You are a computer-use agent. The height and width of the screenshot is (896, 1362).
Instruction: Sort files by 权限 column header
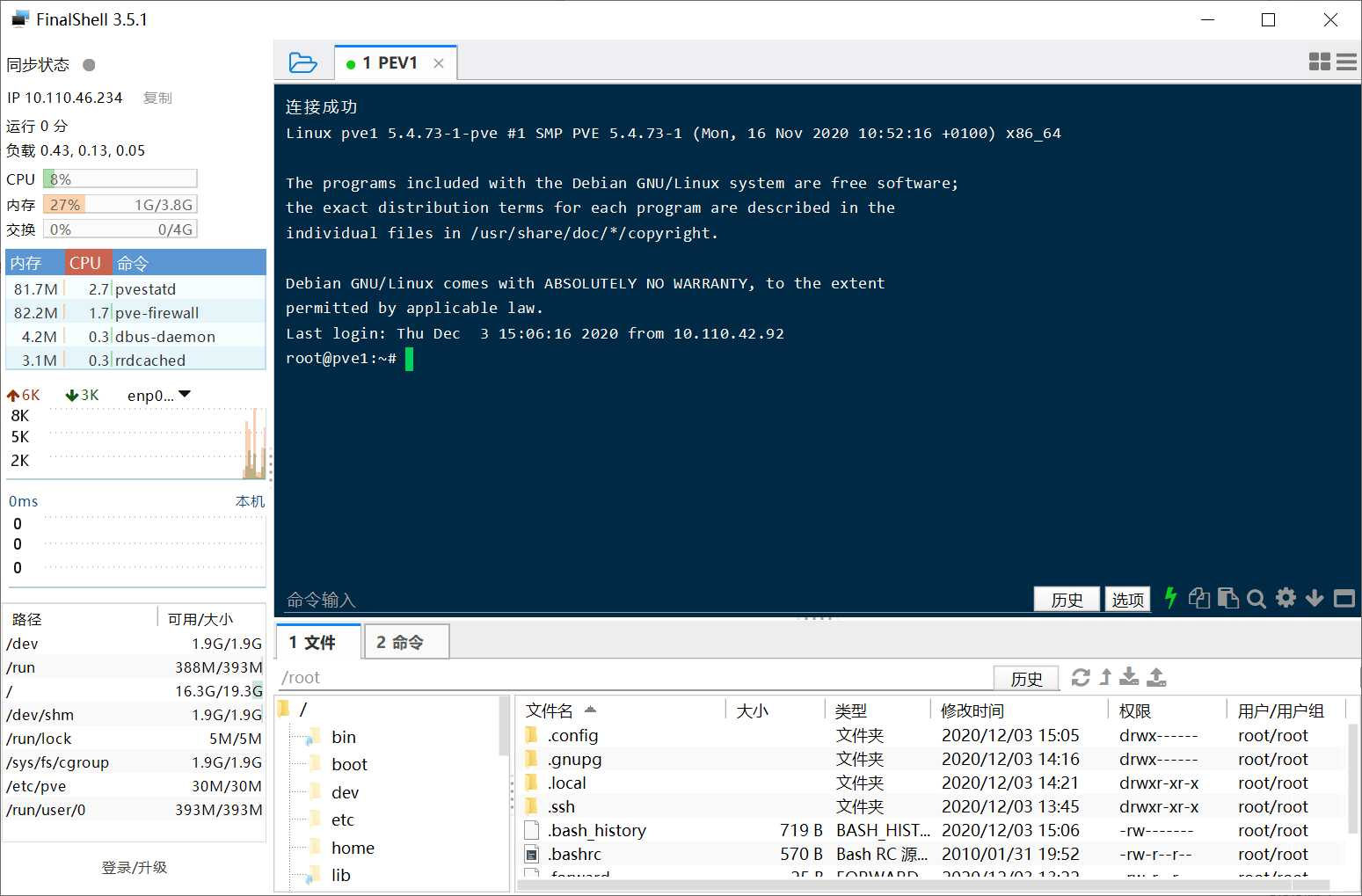[x=1168, y=710]
